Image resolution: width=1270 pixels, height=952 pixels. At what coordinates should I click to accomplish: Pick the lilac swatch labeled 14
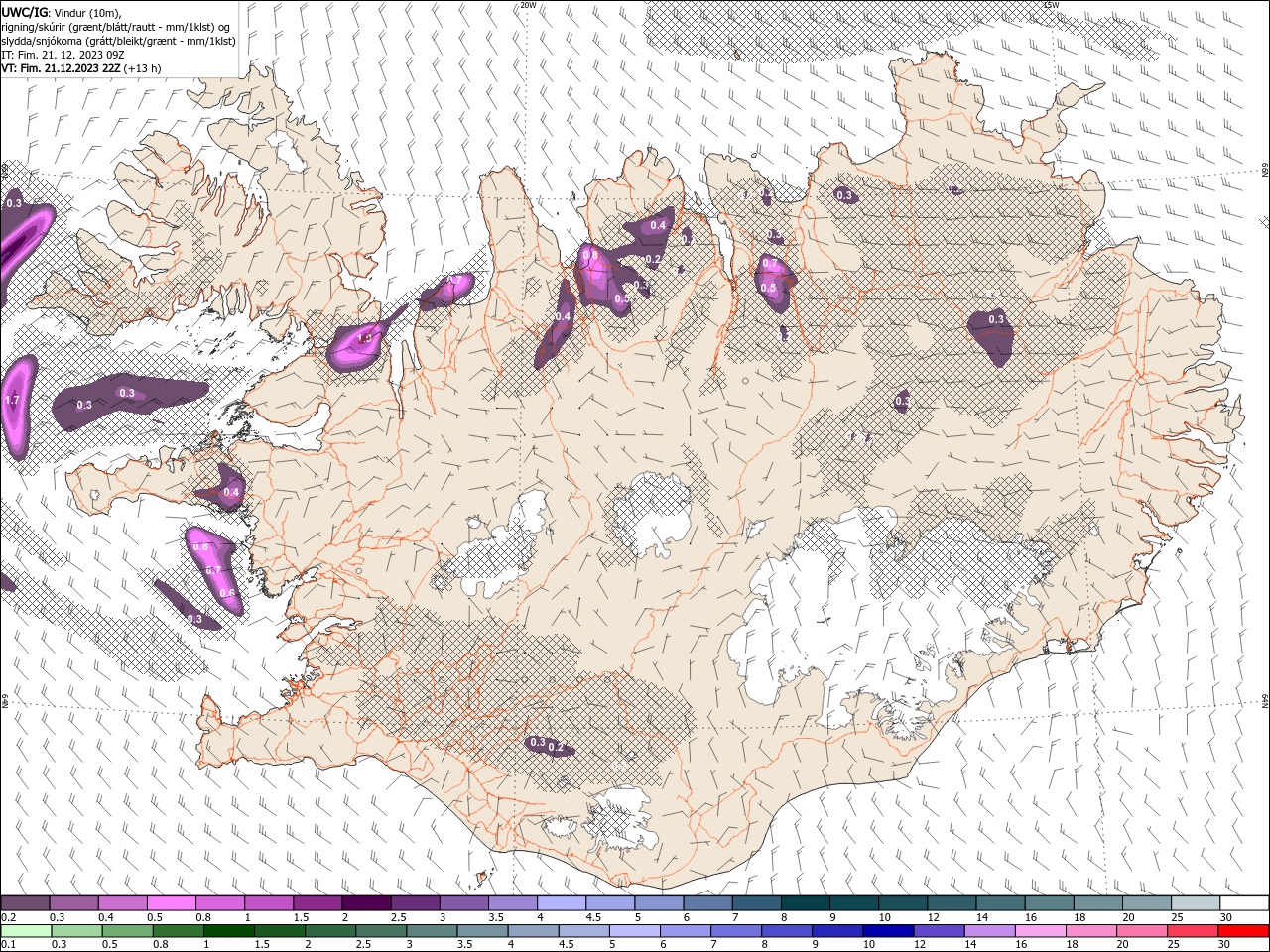[x=988, y=931]
